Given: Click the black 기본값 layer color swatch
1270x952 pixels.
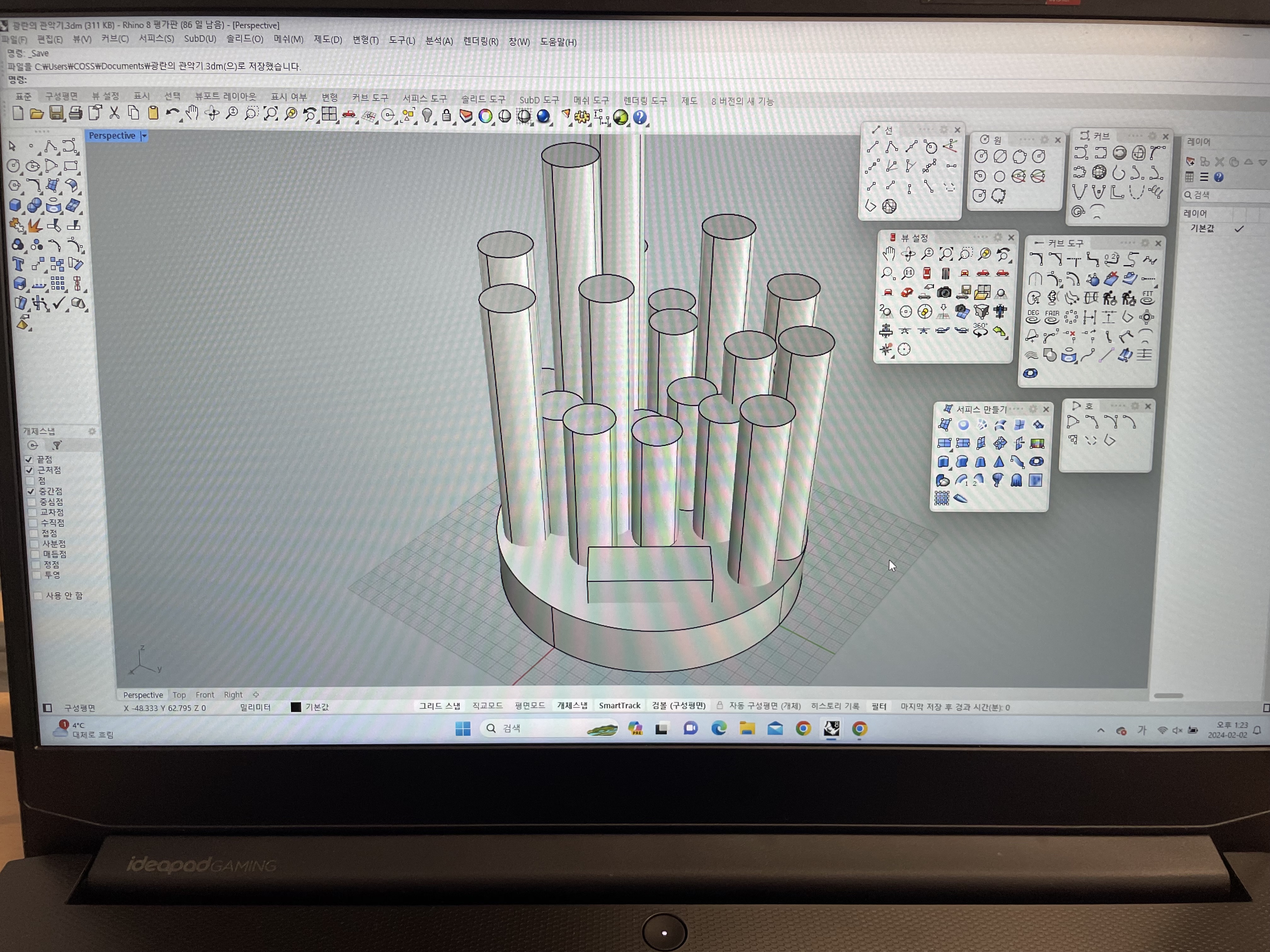Looking at the screenshot, I should tap(296, 707).
